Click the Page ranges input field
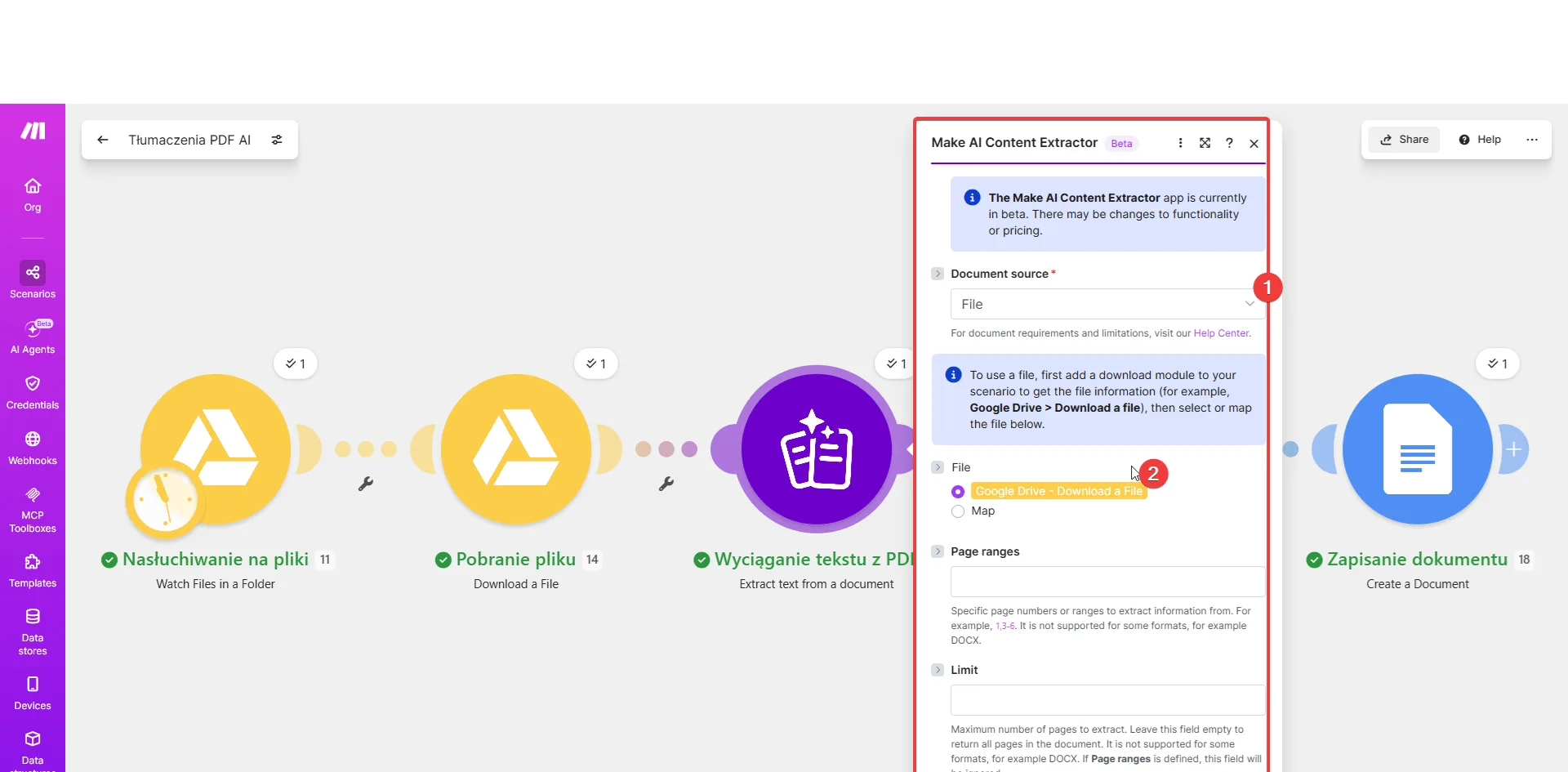The width and height of the screenshot is (1568, 772). coord(1107,582)
